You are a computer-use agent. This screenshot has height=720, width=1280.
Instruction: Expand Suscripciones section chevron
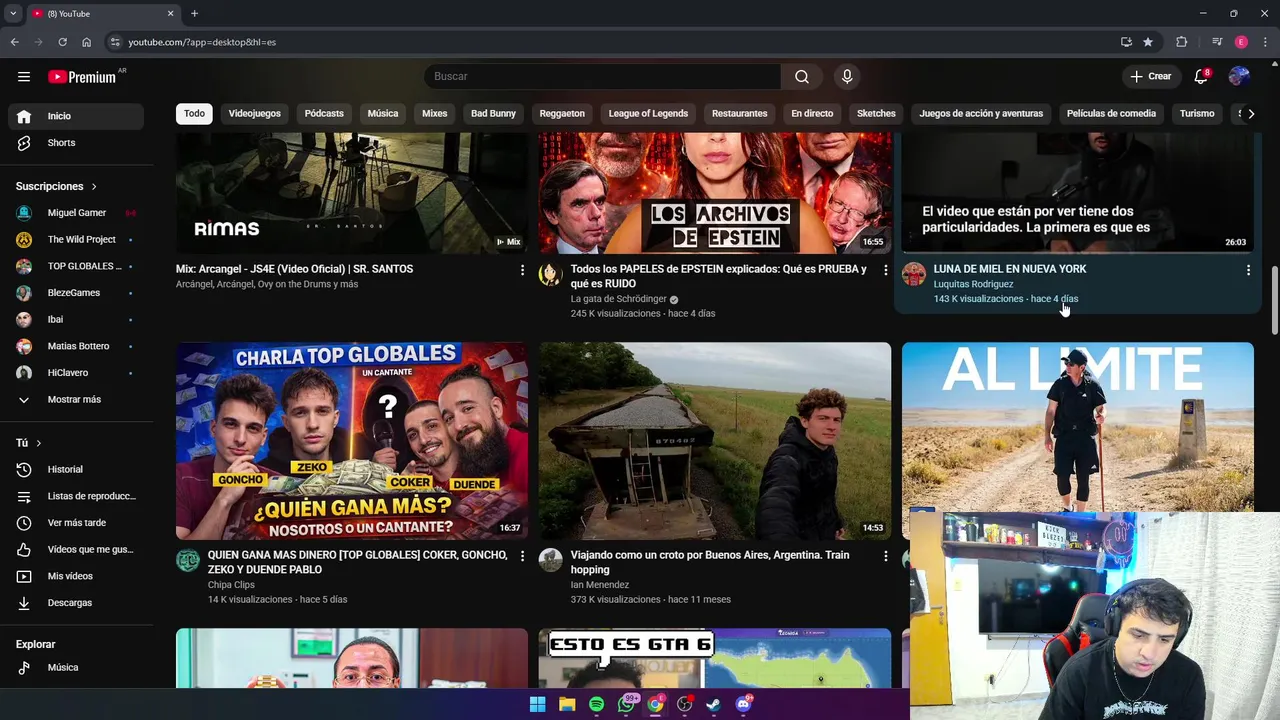pyautogui.click(x=94, y=187)
